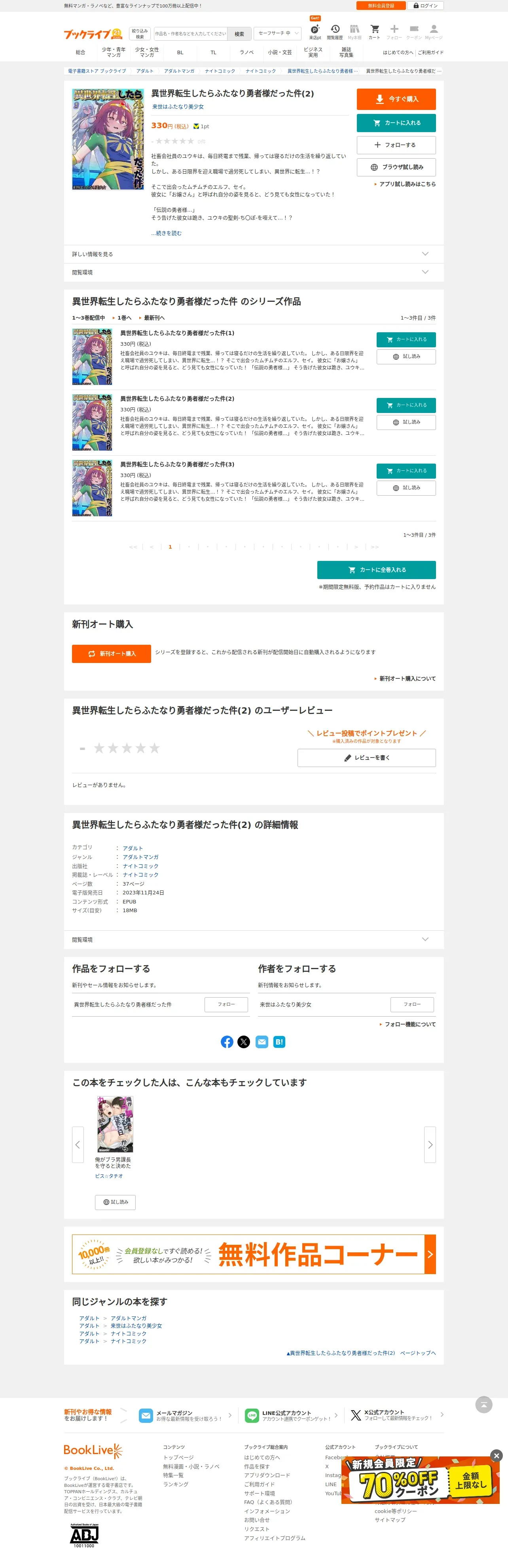The width and height of the screenshot is (508, 1568).
Task: Click the carousel previous arrow
Action: coord(78,1144)
